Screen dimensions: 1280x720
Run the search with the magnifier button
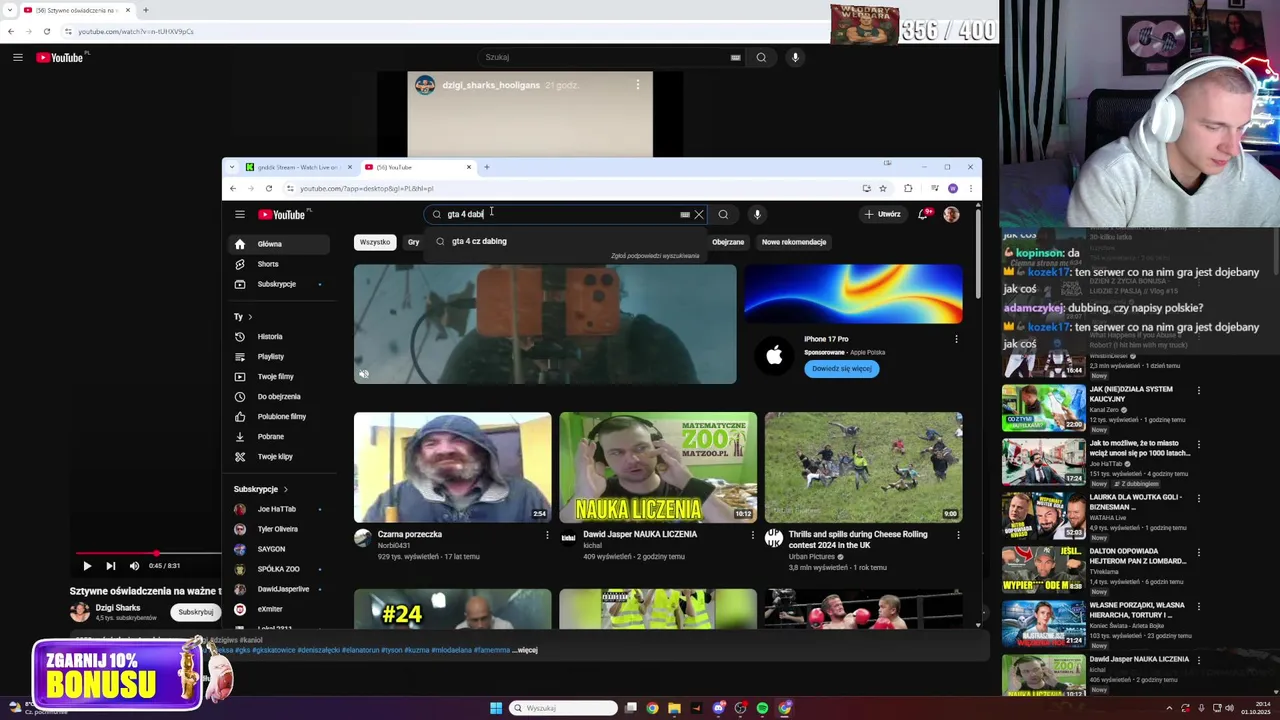(x=723, y=214)
